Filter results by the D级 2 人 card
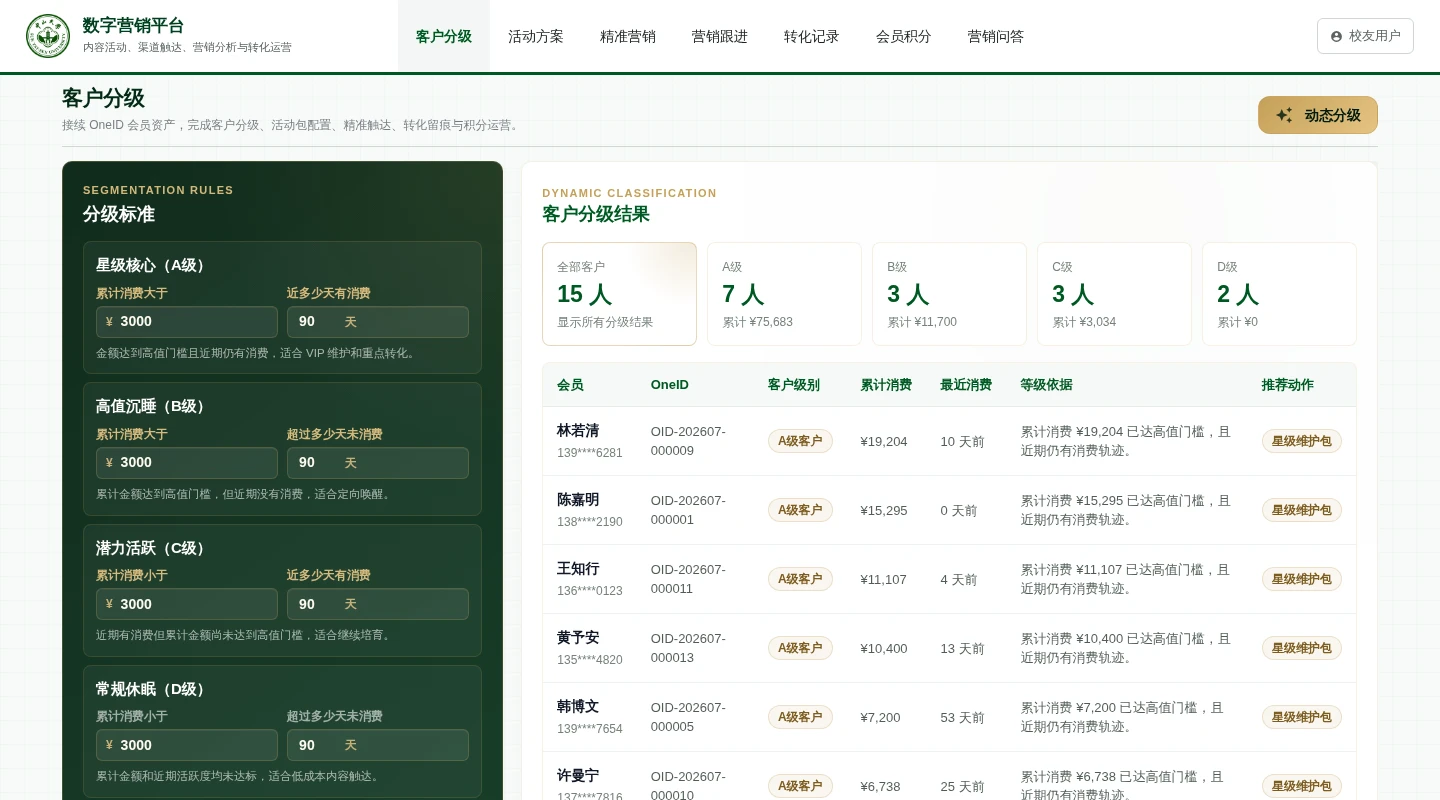The image size is (1440, 800). pyautogui.click(x=1280, y=294)
